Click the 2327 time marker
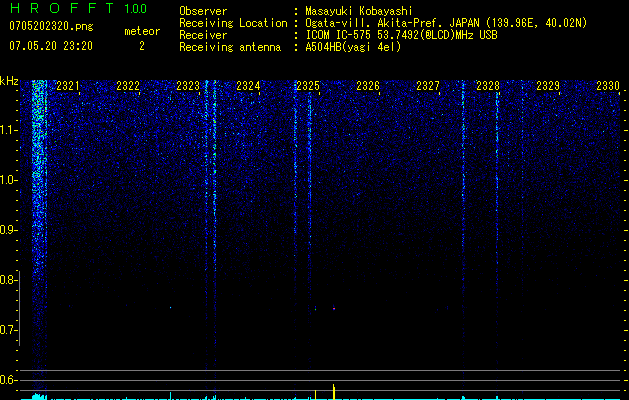This screenshot has width=629, height=400. click(428, 86)
